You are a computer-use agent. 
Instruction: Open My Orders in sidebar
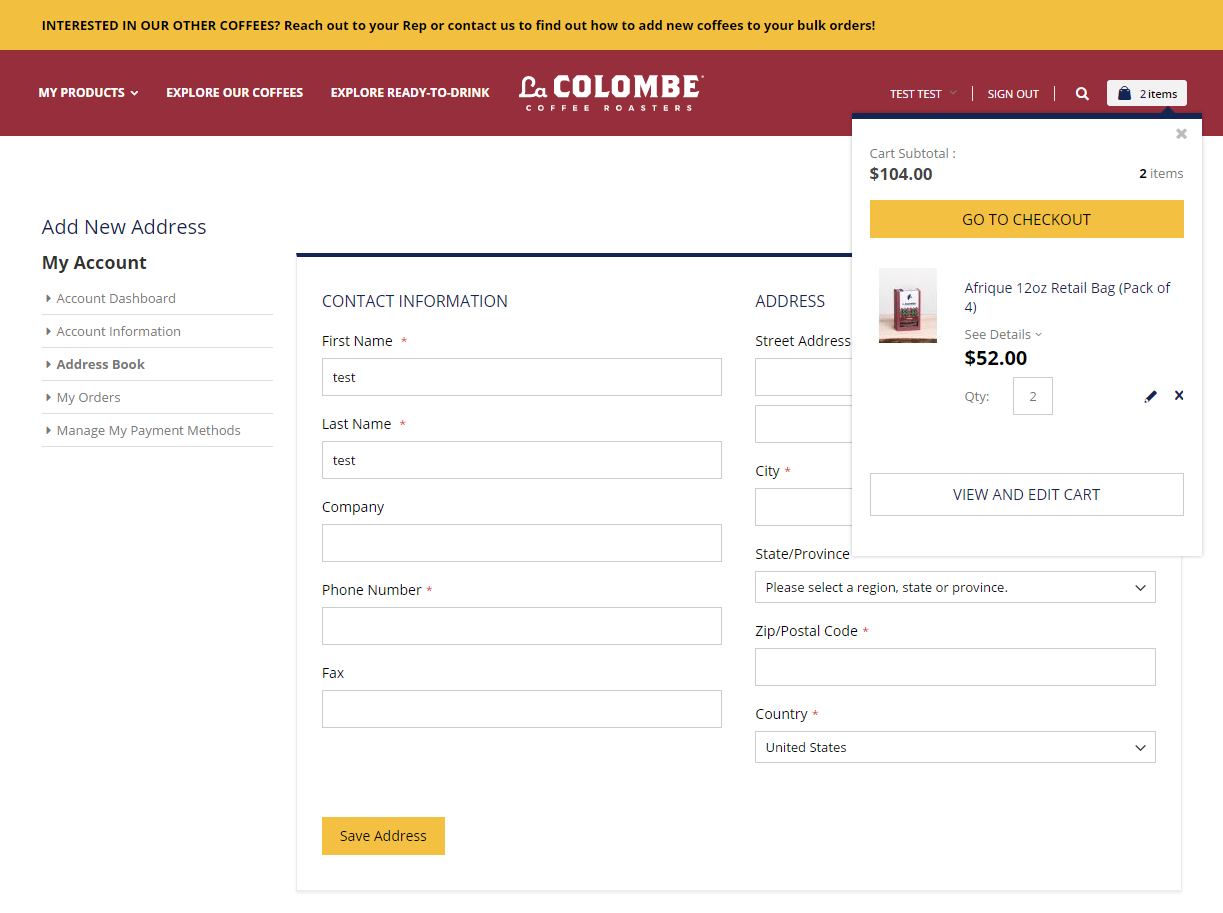point(88,398)
